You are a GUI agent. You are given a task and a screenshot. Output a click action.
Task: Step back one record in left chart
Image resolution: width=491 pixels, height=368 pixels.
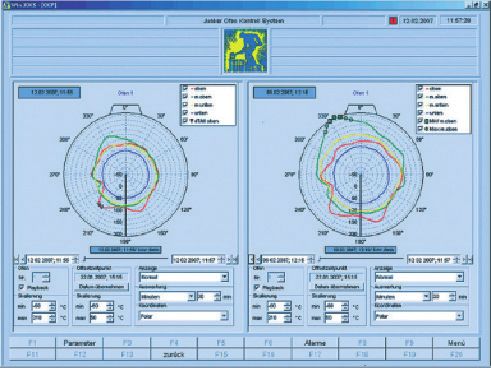(x=23, y=259)
